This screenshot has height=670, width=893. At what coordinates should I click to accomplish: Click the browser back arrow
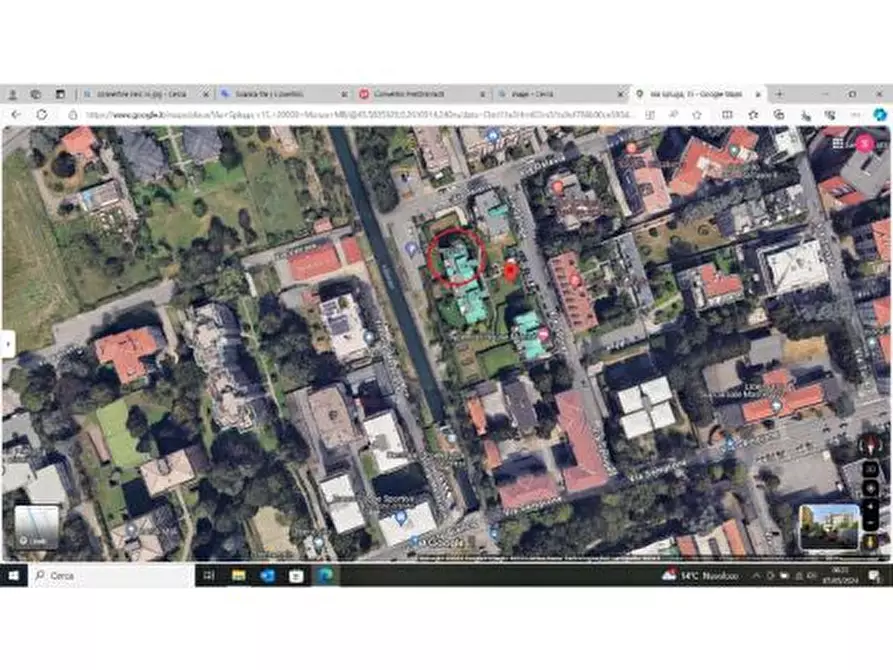point(15,115)
